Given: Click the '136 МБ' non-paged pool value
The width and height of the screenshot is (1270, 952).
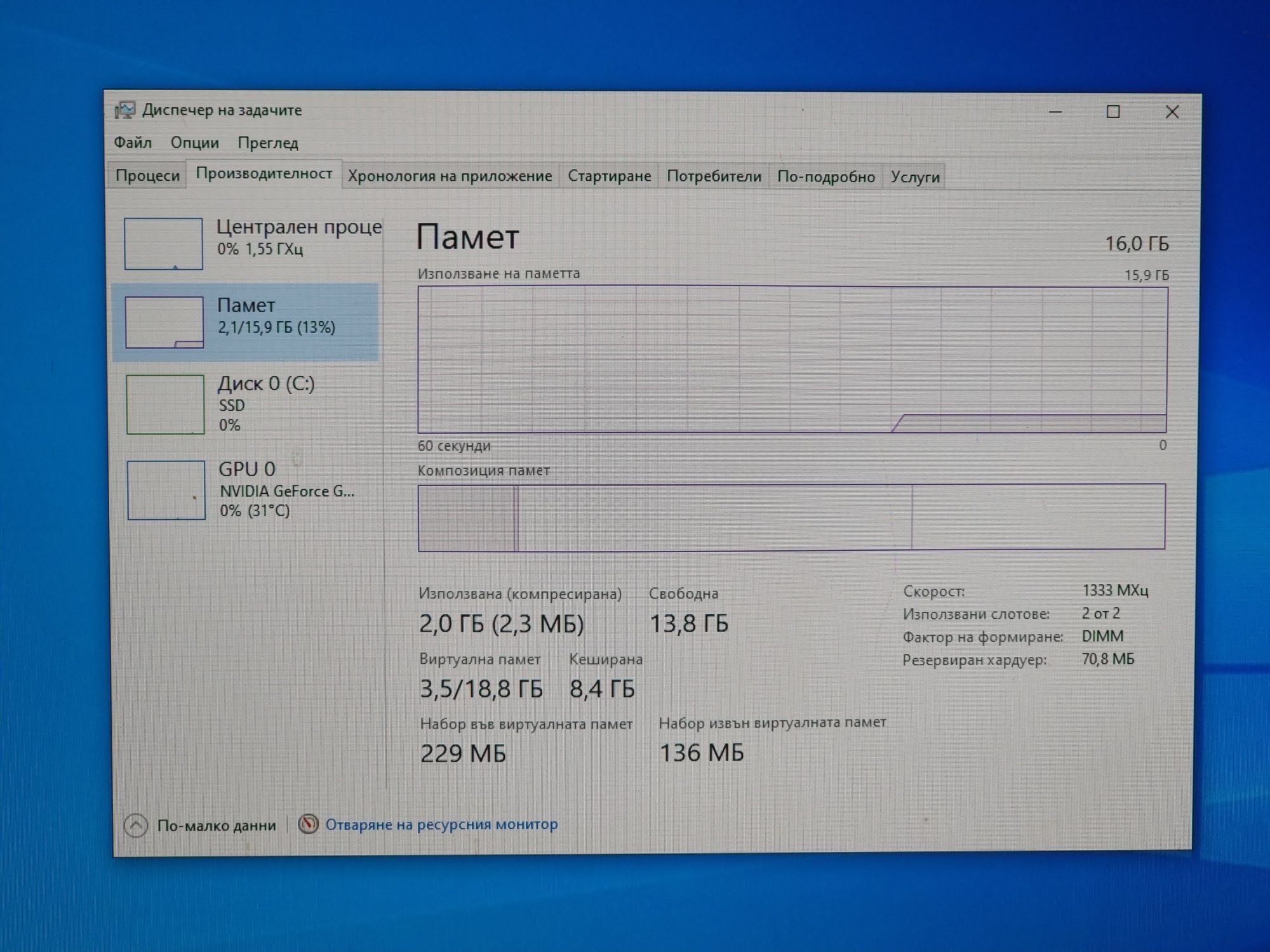Looking at the screenshot, I should tap(702, 753).
